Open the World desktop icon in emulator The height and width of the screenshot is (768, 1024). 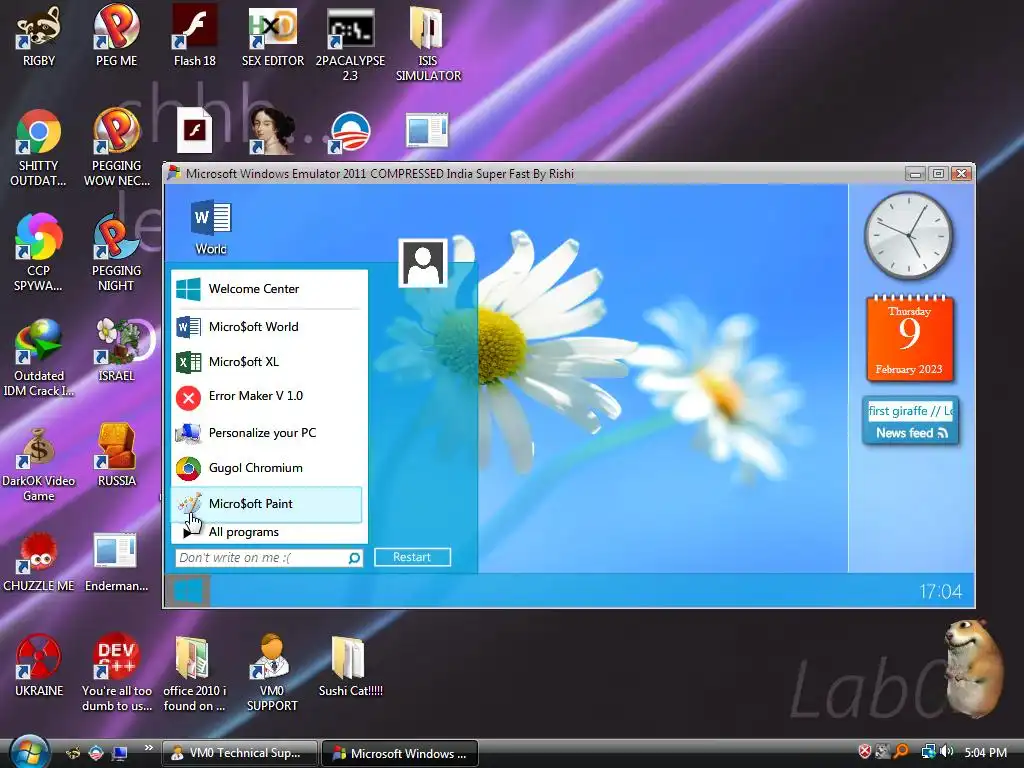coord(210,227)
